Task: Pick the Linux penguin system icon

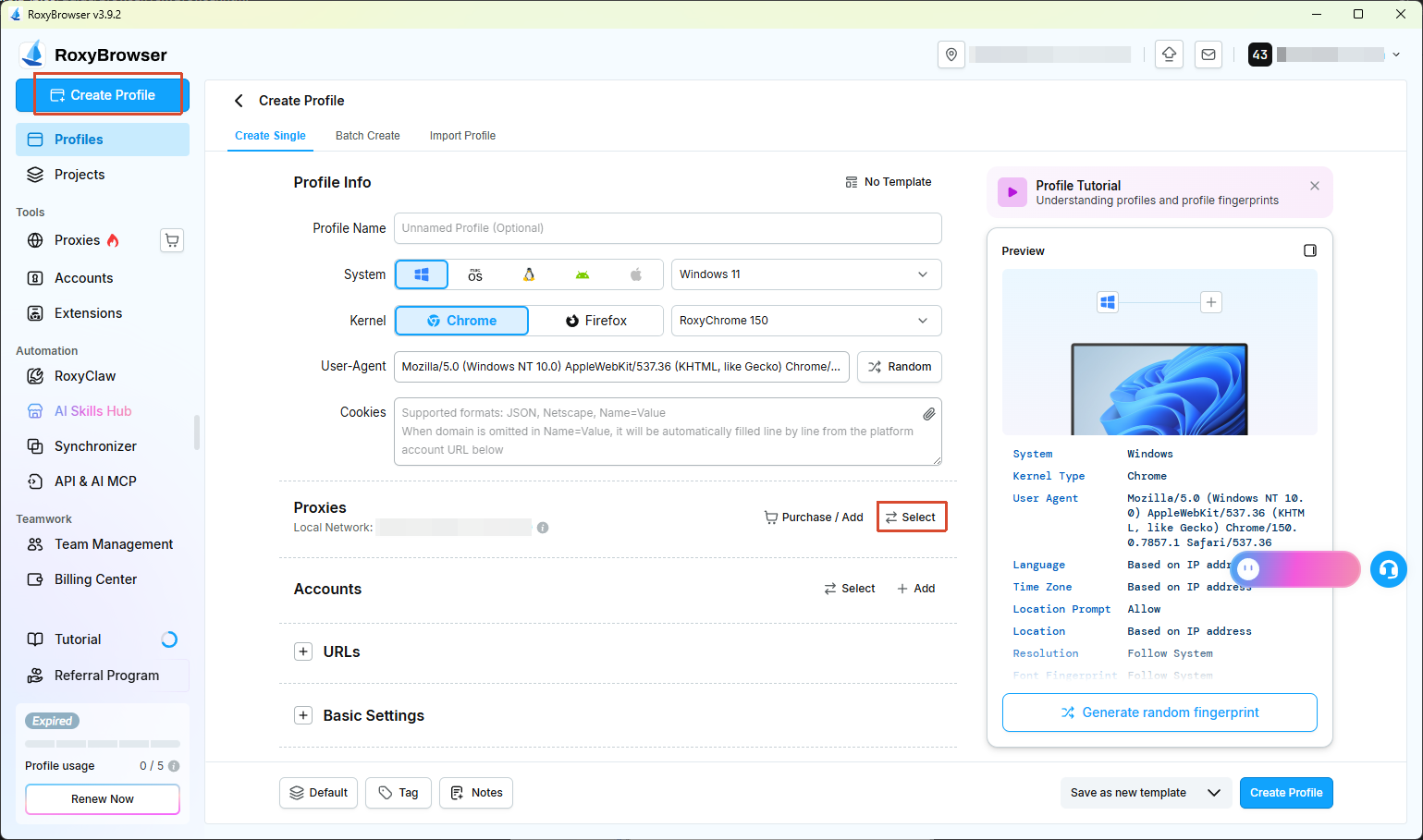Action: pyautogui.click(x=529, y=274)
